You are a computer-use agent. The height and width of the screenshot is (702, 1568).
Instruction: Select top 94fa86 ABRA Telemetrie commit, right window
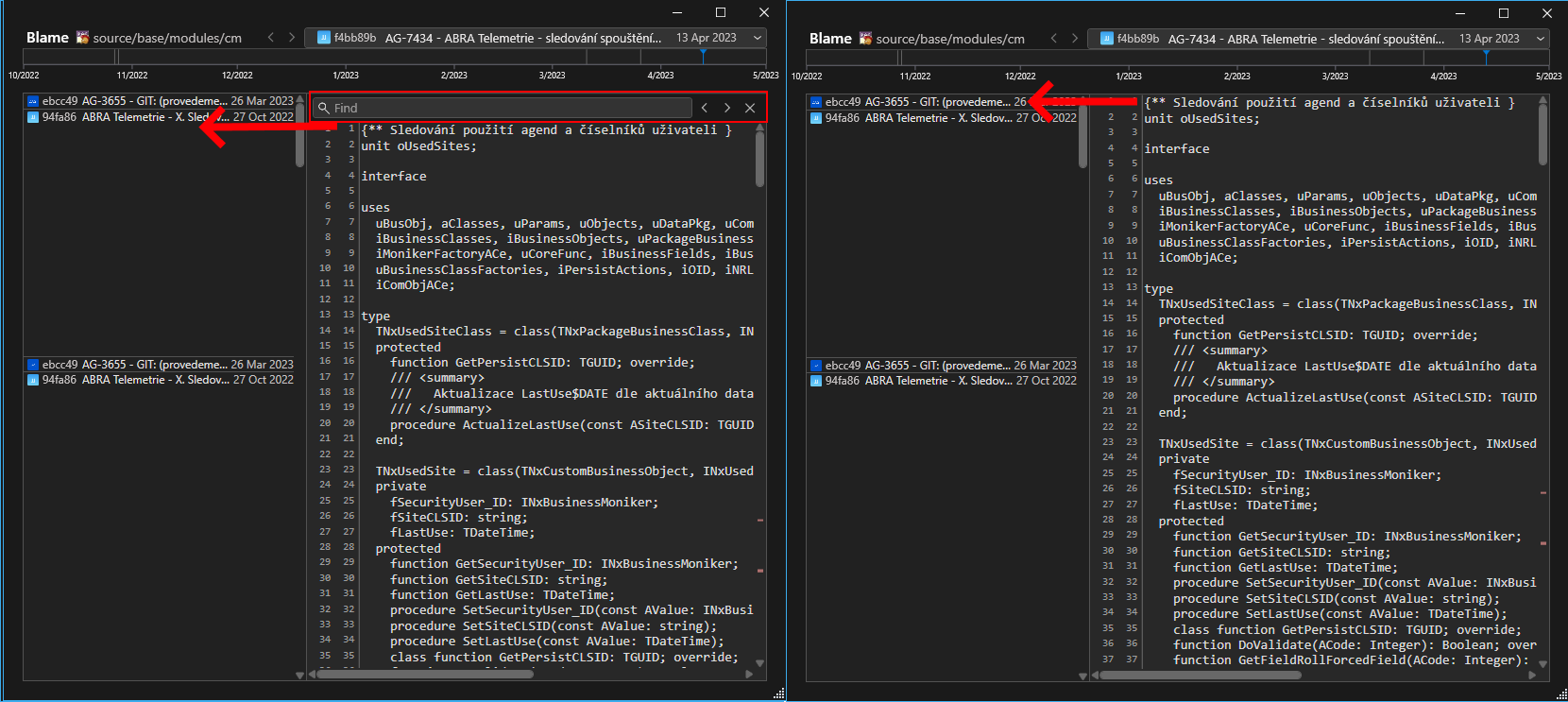click(943, 118)
